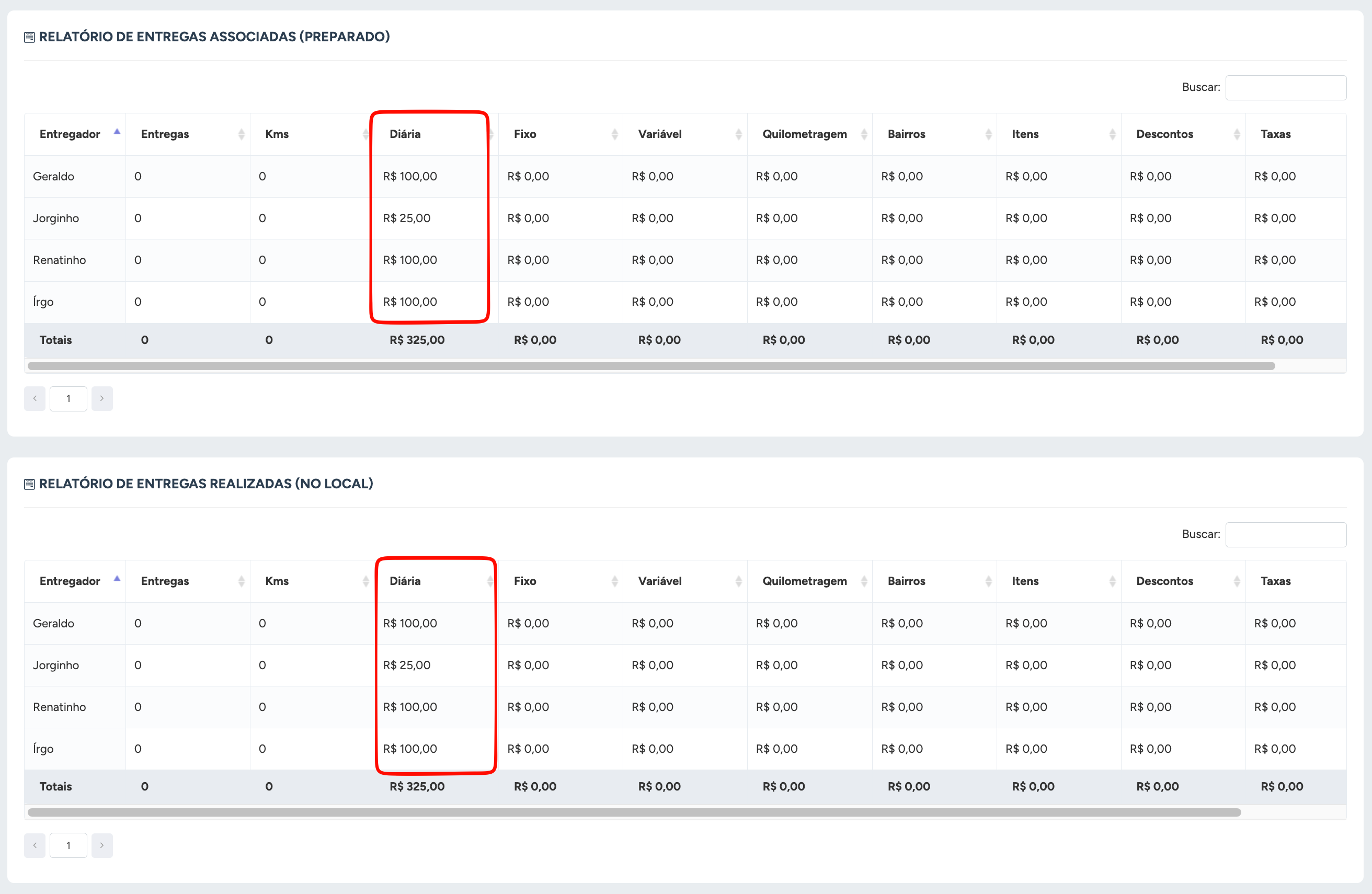Click horizontal scrollbar of first table
Image resolution: width=1372 pixels, height=894 pixels.
click(651, 366)
